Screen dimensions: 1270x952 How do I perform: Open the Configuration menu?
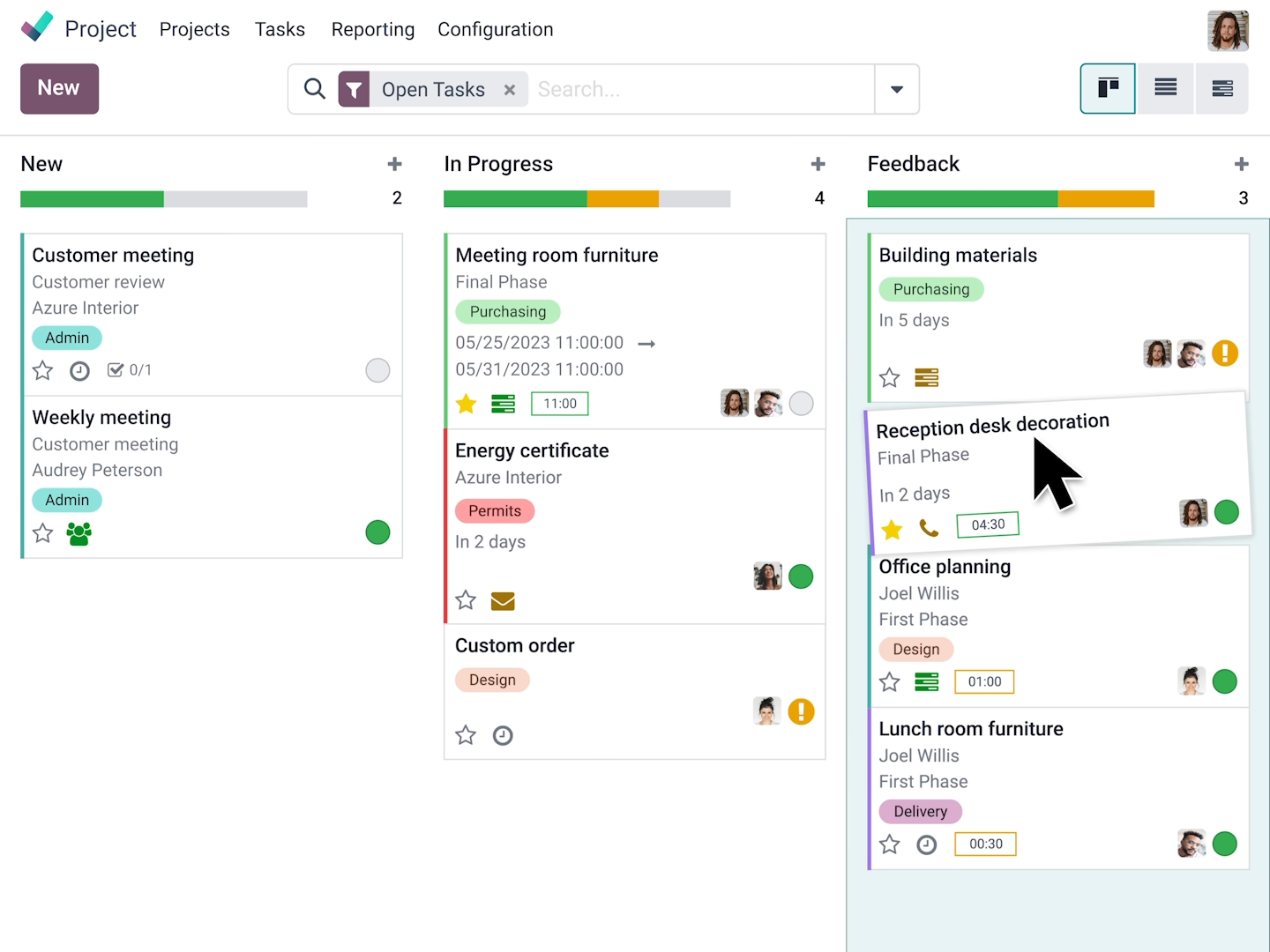click(x=496, y=29)
